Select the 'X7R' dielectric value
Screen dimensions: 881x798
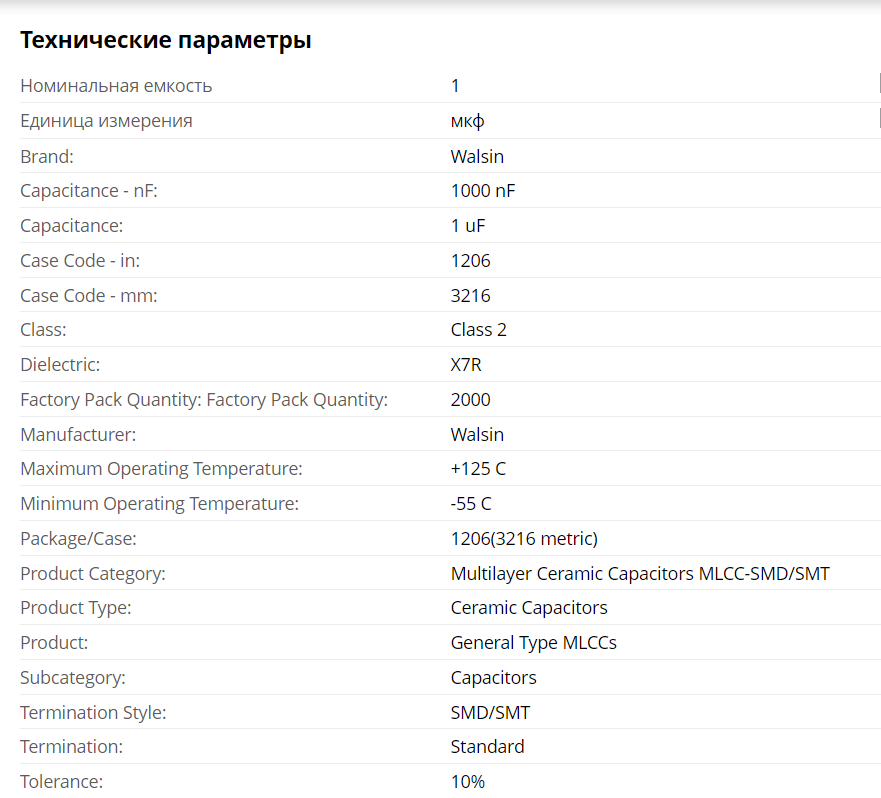pos(466,365)
